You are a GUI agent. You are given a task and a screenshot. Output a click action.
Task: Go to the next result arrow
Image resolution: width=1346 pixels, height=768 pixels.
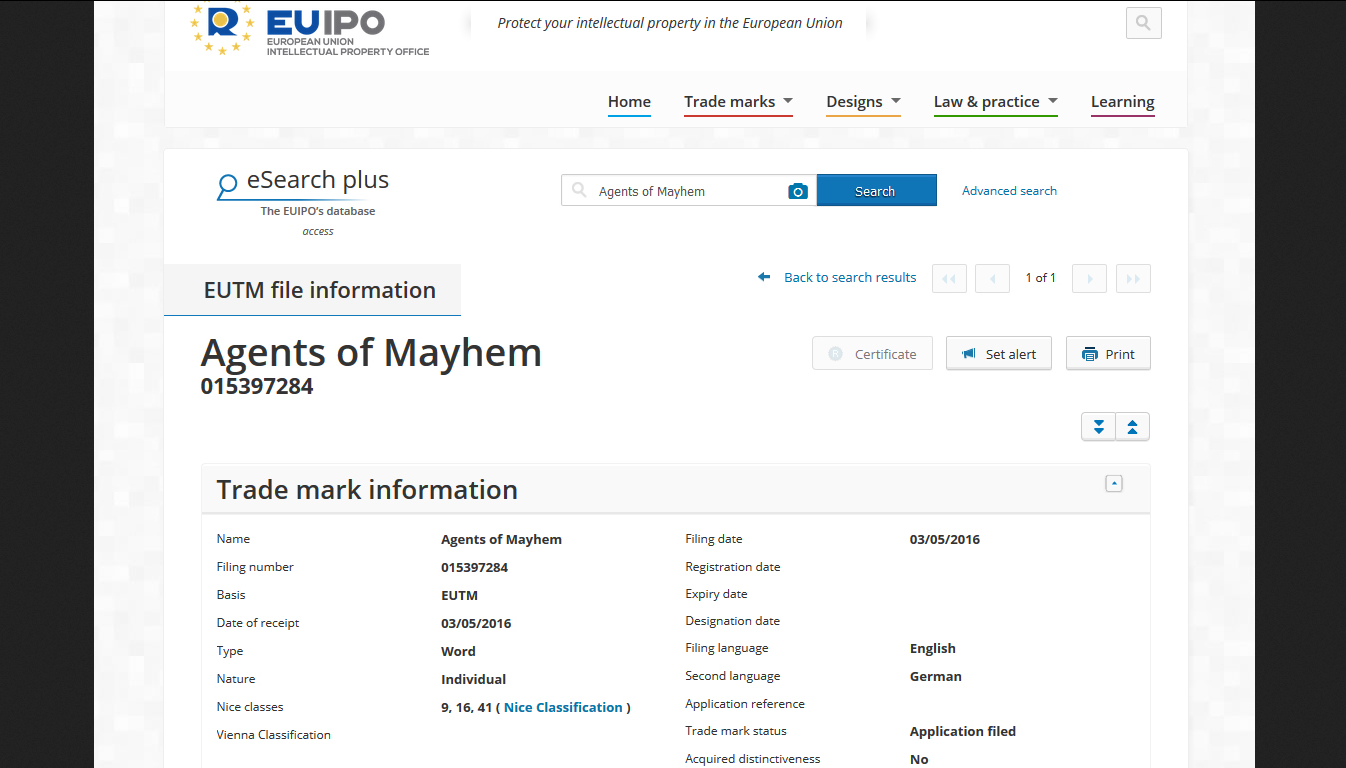tap(1089, 278)
